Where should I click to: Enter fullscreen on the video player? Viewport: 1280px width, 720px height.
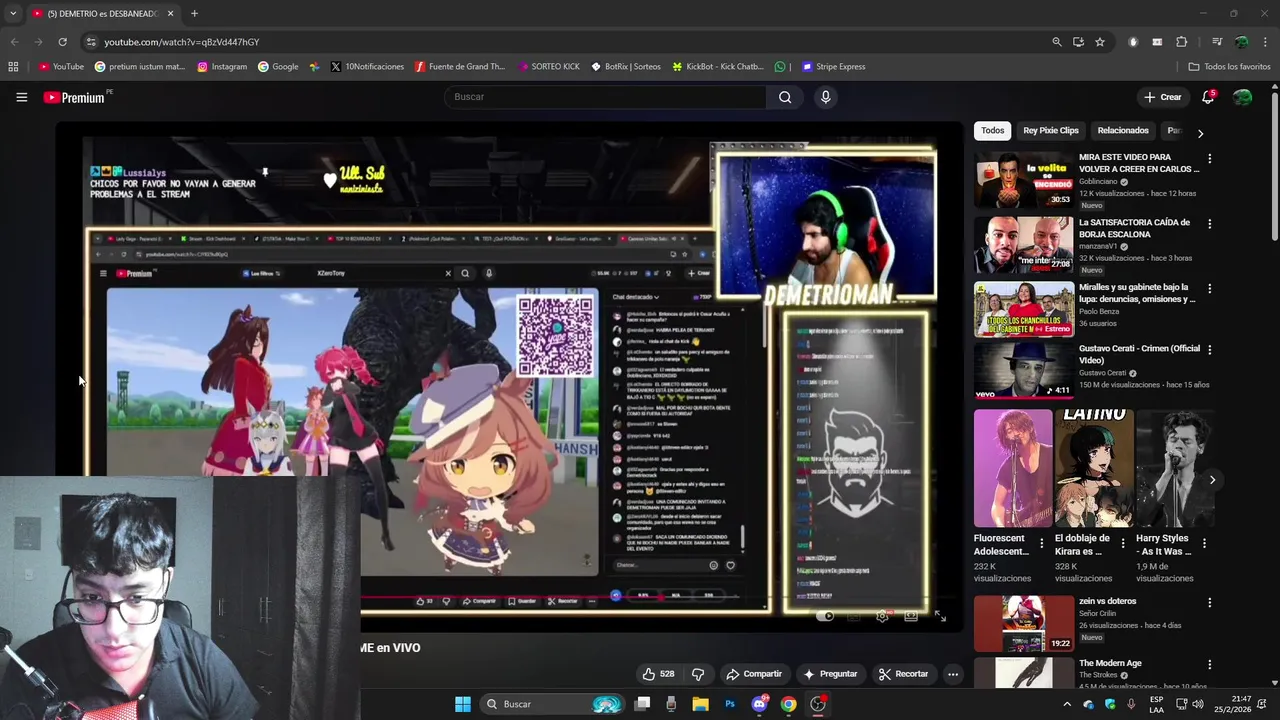point(940,616)
